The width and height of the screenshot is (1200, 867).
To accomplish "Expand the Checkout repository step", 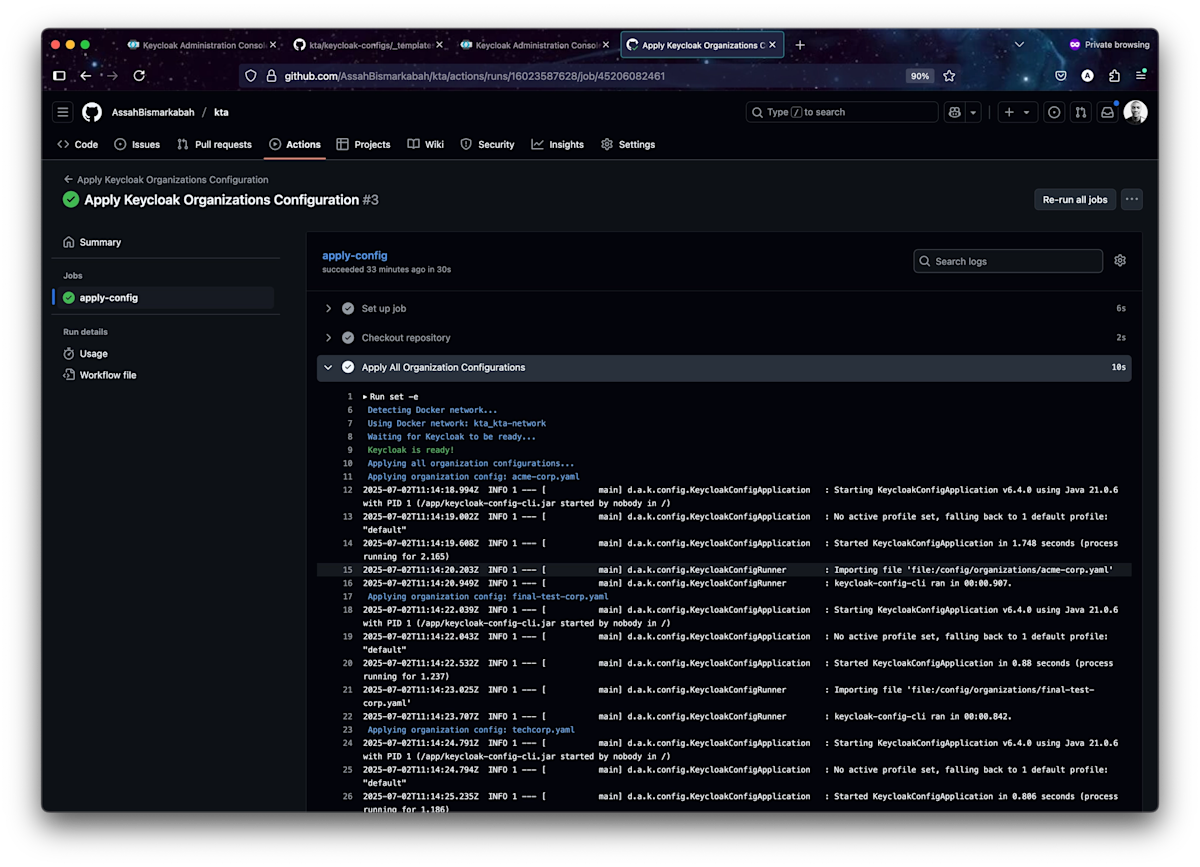I will [724, 338].
